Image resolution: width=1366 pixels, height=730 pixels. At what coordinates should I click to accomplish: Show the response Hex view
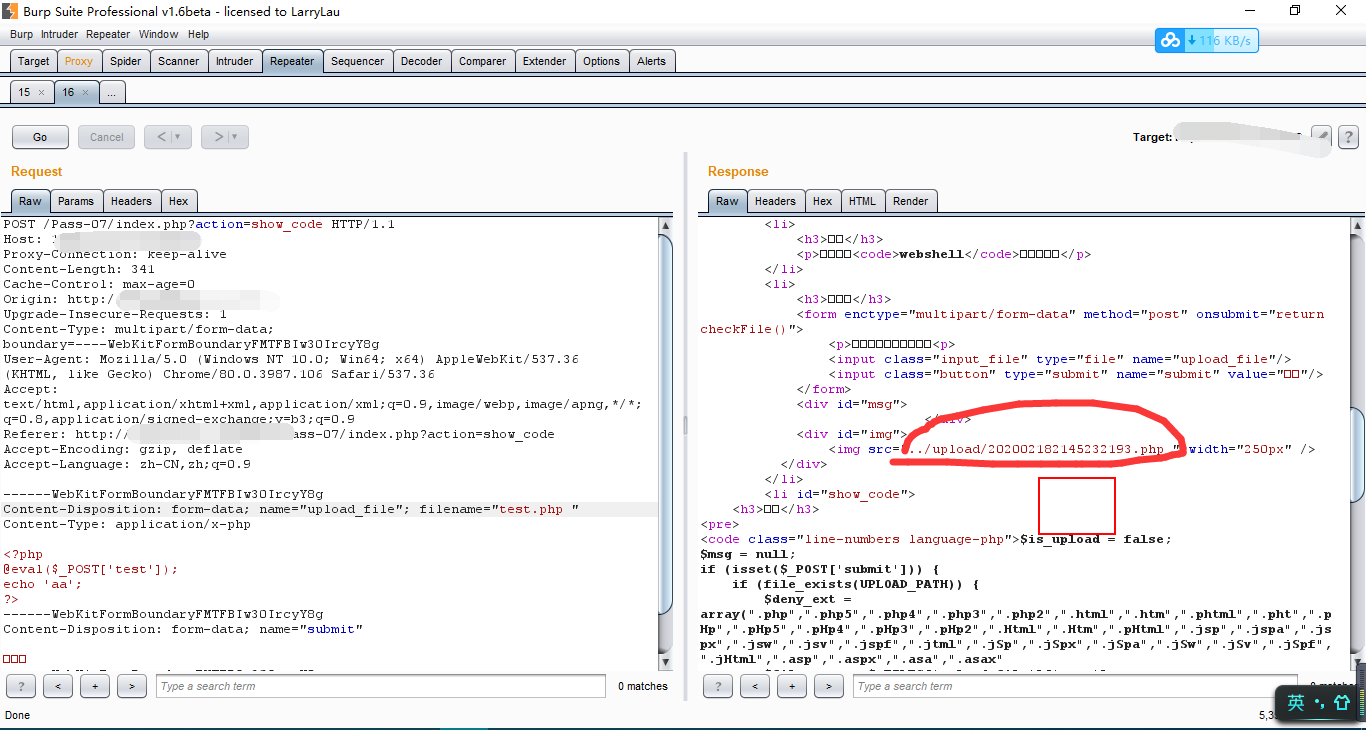point(822,201)
